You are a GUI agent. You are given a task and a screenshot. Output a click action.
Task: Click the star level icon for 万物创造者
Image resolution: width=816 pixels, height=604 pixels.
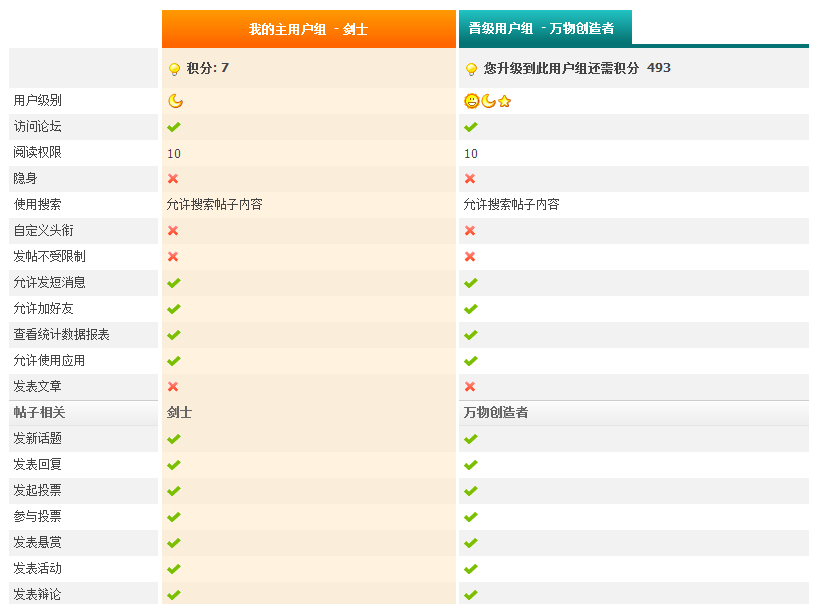pos(504,101)
